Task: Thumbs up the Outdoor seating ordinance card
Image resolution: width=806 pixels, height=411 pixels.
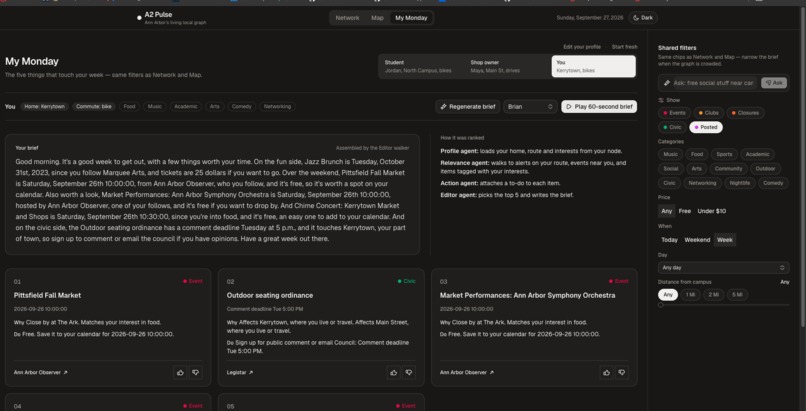Action: (x=393, y=372)
